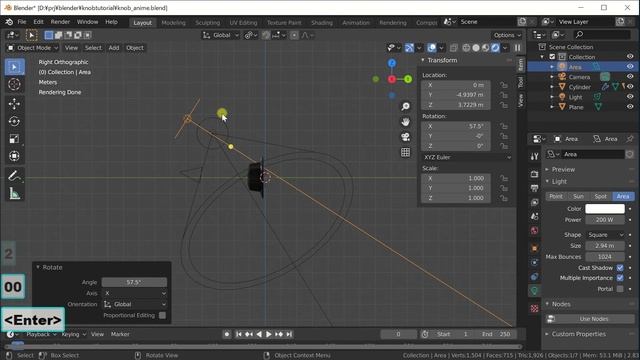This screenshot has width=640, height=360.
Task: Click the light Color swatch
Action: pos(605,209)
